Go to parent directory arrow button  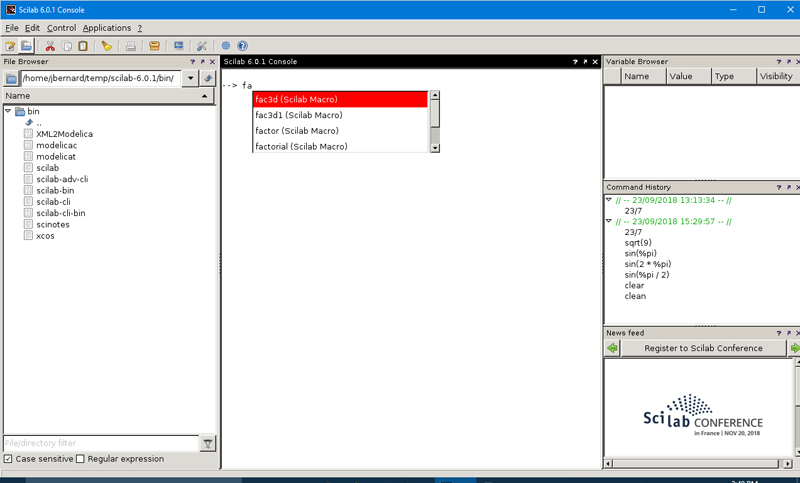208,79
